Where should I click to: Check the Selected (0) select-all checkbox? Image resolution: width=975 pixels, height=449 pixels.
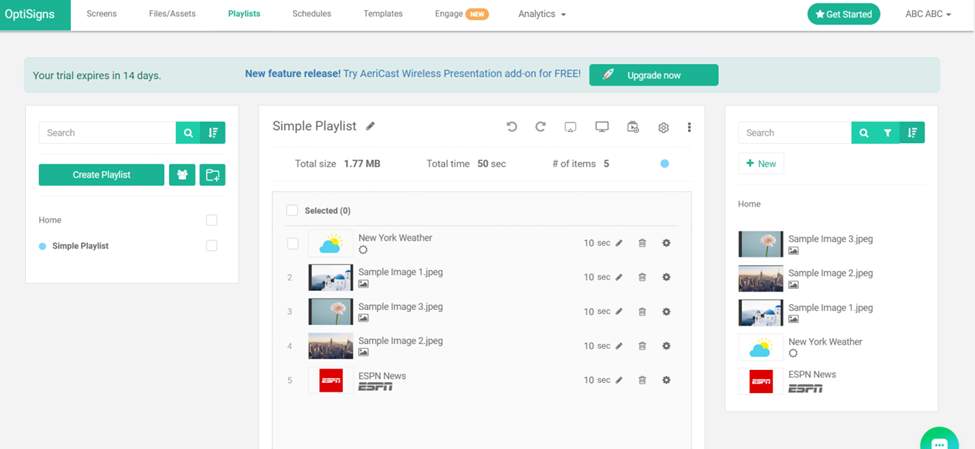click(x=292, y=211)
